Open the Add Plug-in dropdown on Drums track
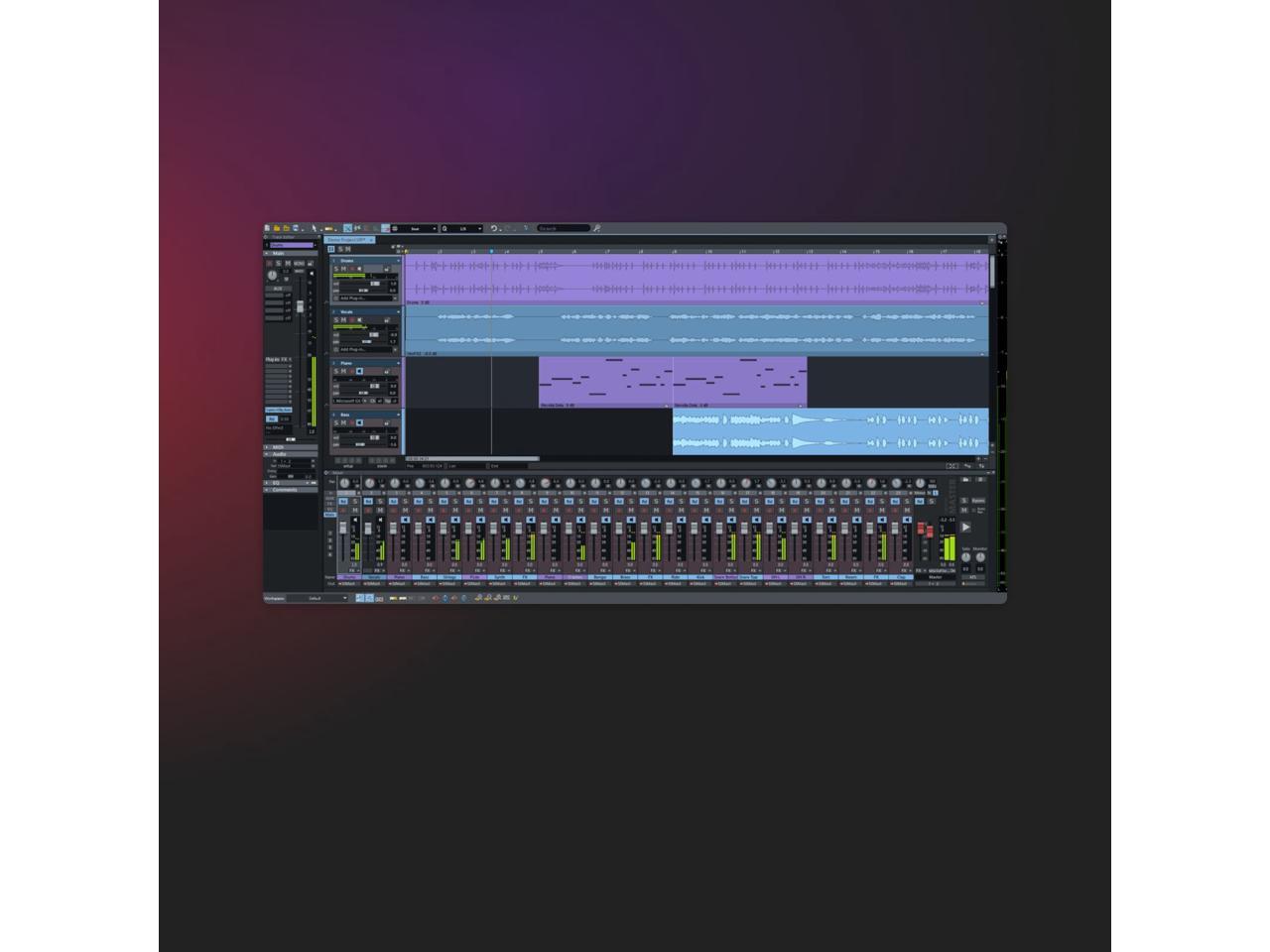The height and width of the screenshot is (952, 1270). point(365,297)
